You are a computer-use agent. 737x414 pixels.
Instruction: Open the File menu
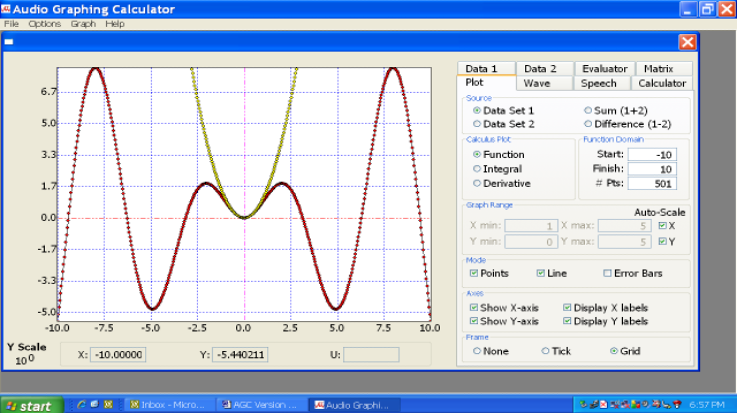[x=11, y=24]
